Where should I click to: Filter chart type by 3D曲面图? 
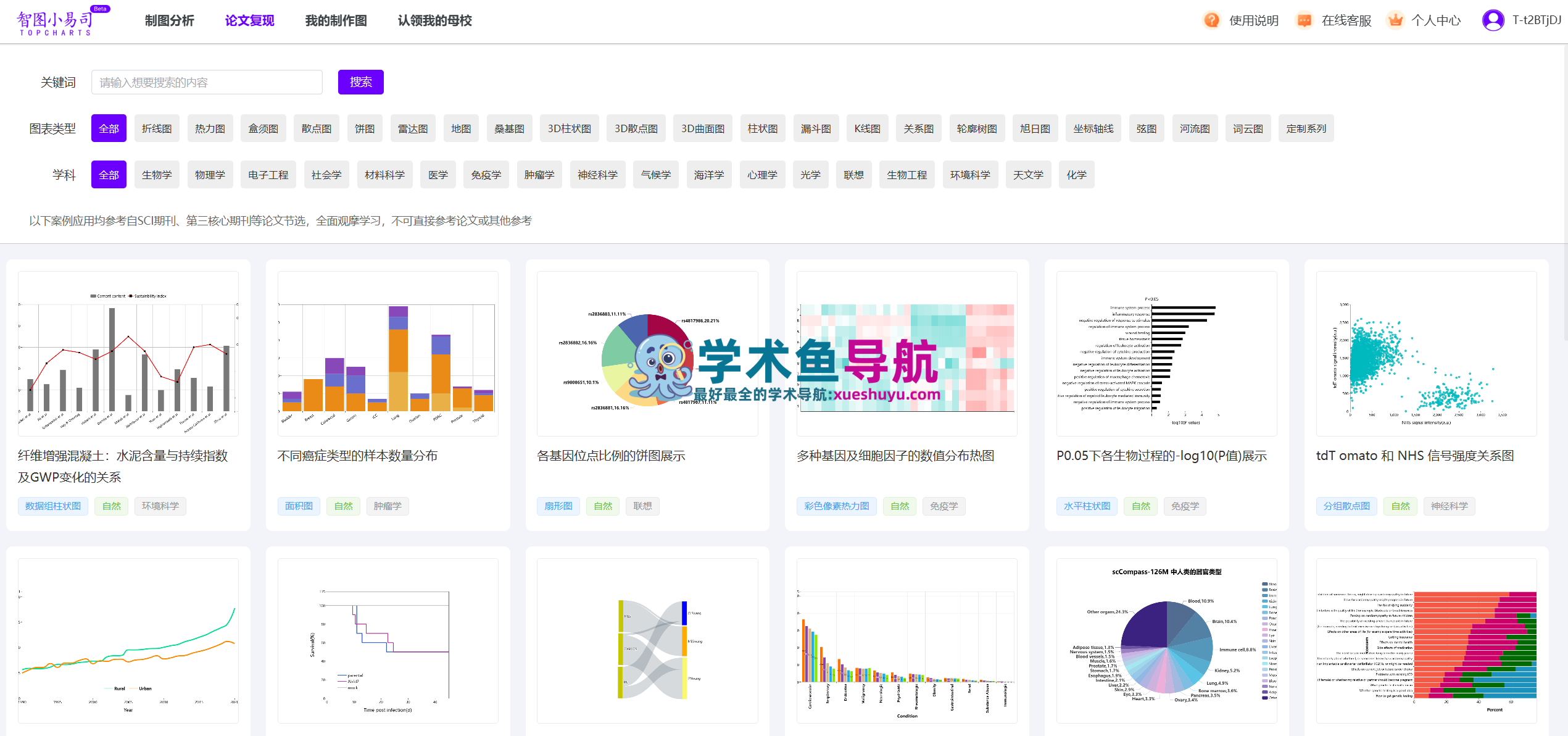(703, 128)
